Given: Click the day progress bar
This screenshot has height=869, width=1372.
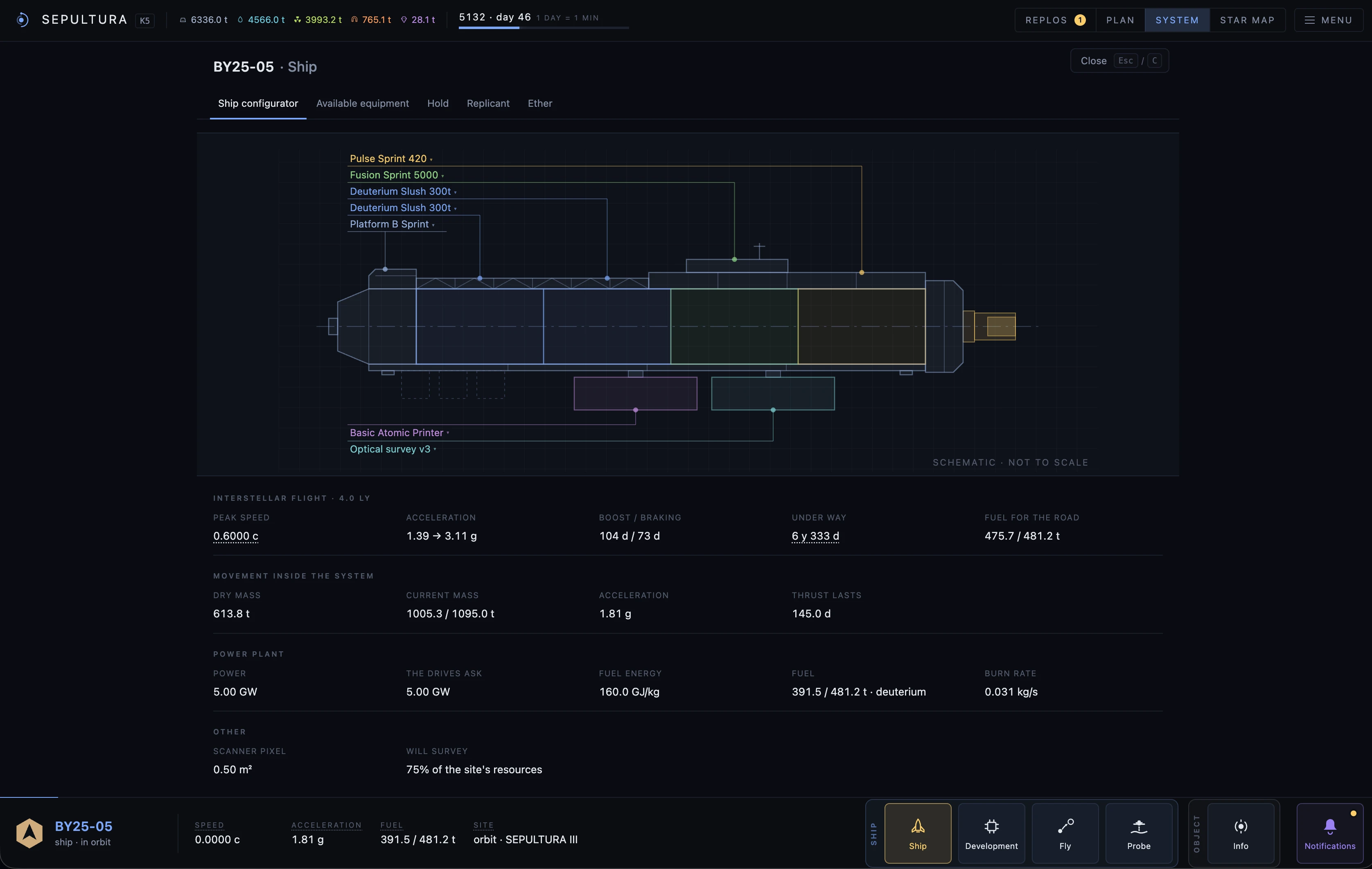Looking at the screenshot, I should pyautogui.click(x=544, y=27).
